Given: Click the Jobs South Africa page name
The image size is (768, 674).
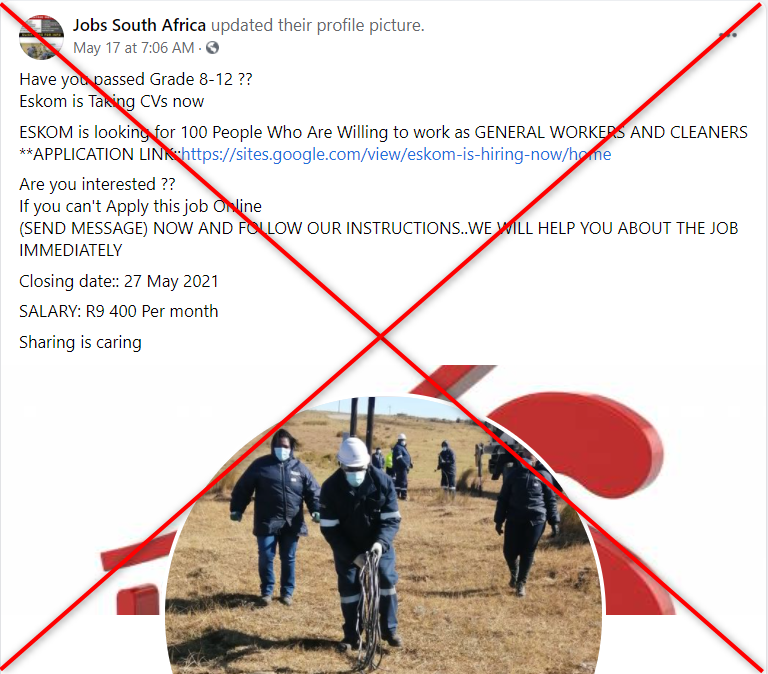Looking at the screenshot, I should click(x=139, y=25).
